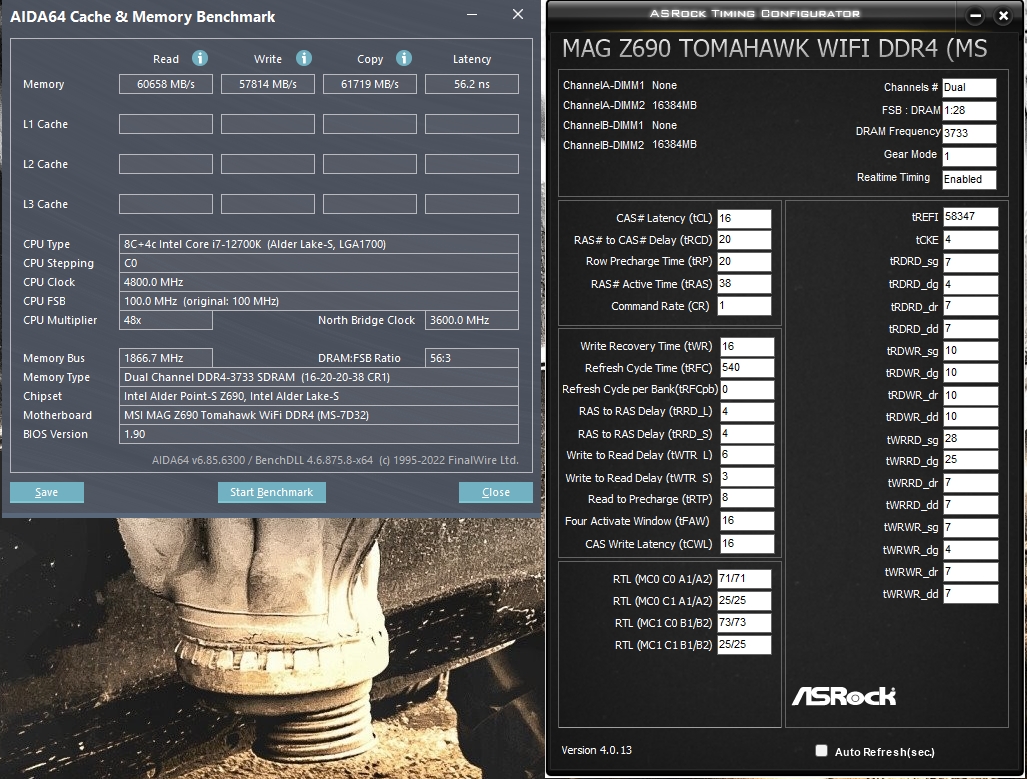Click the Row Precharge Time (tRP) field
The height and width of the screenshot is (779, 1027).
[x=744, y=261]
